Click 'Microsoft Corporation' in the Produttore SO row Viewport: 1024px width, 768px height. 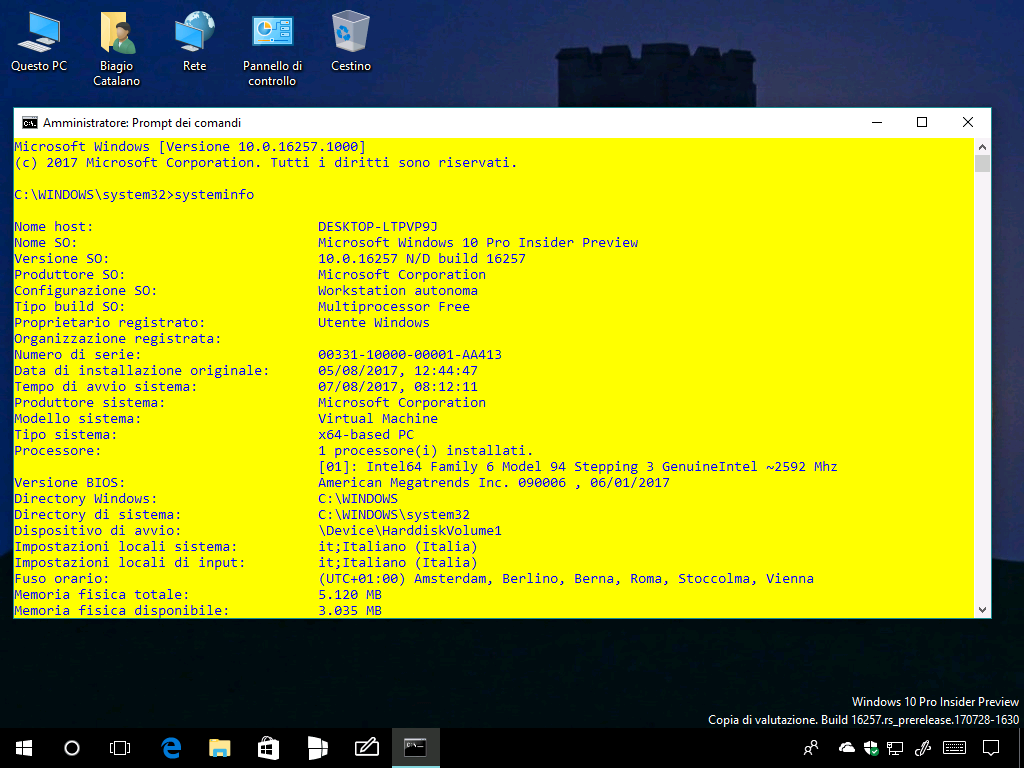point(402,274)
